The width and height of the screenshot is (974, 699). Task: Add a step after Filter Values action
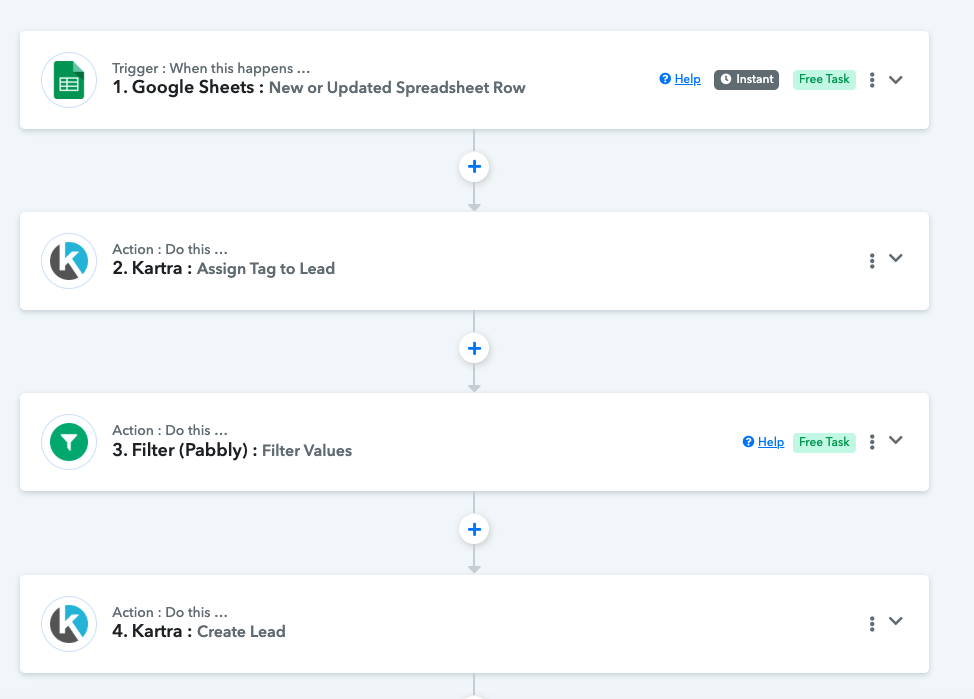[474, 529]
